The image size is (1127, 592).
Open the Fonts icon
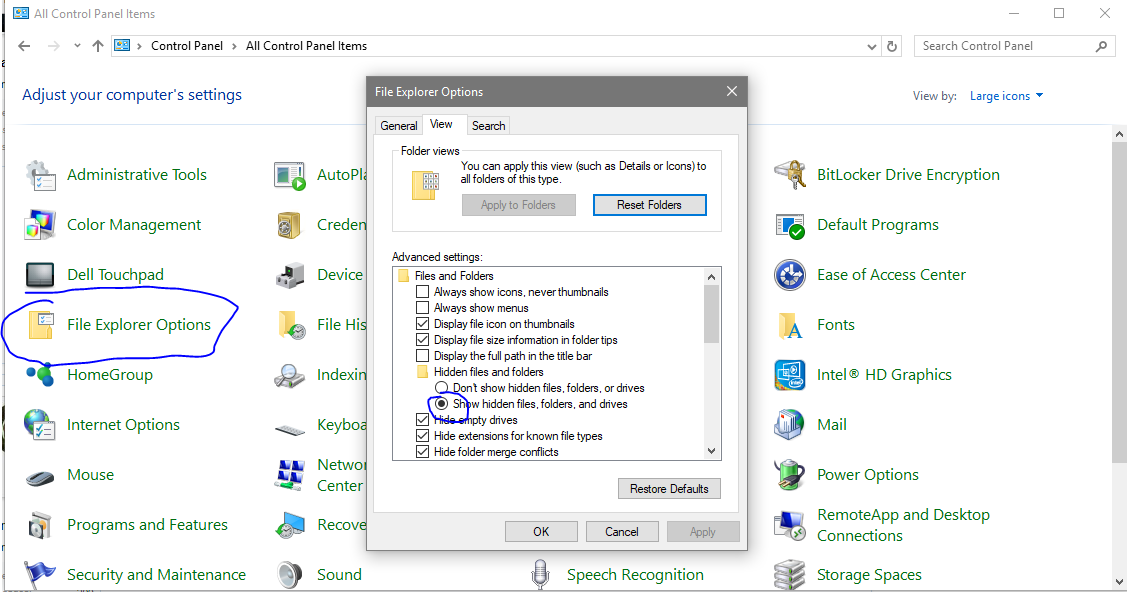click(790, 325)
